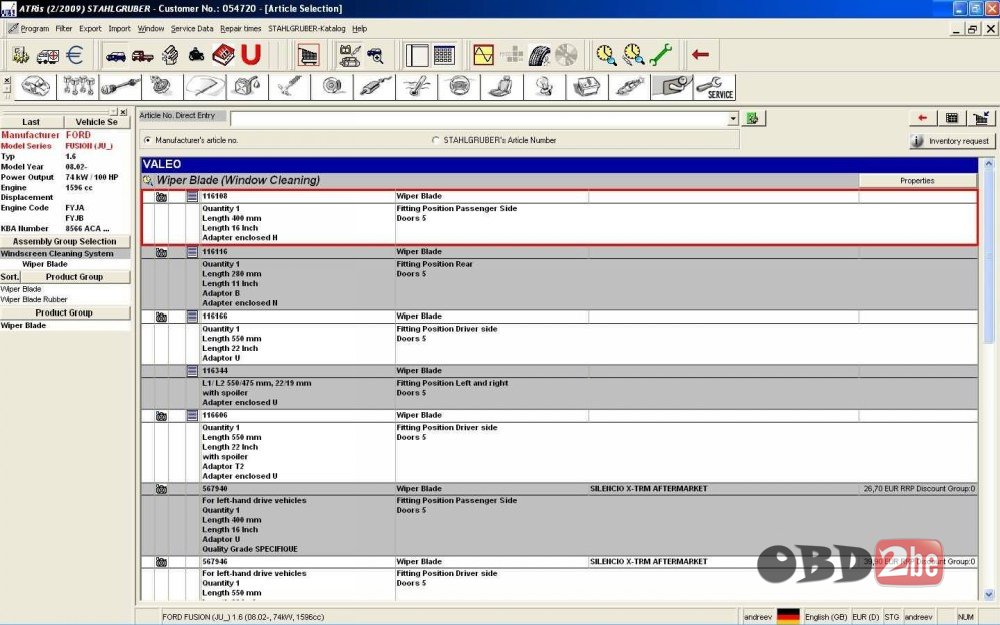Screen dimensions: 1000x625
Task: Select the engine pistons assembly group icon
Action: (x=78, y=87)
